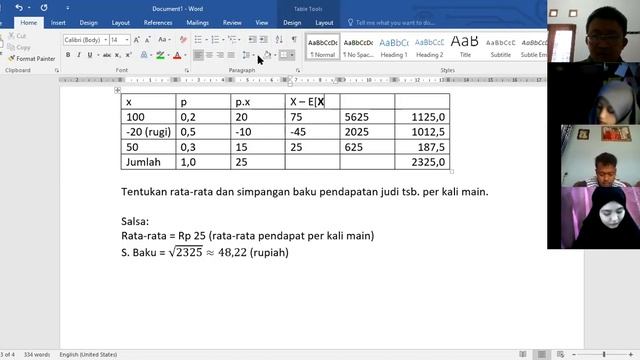Apply the Subtitle style
Viewport: 640px width, 360px height.
(500, 47)
